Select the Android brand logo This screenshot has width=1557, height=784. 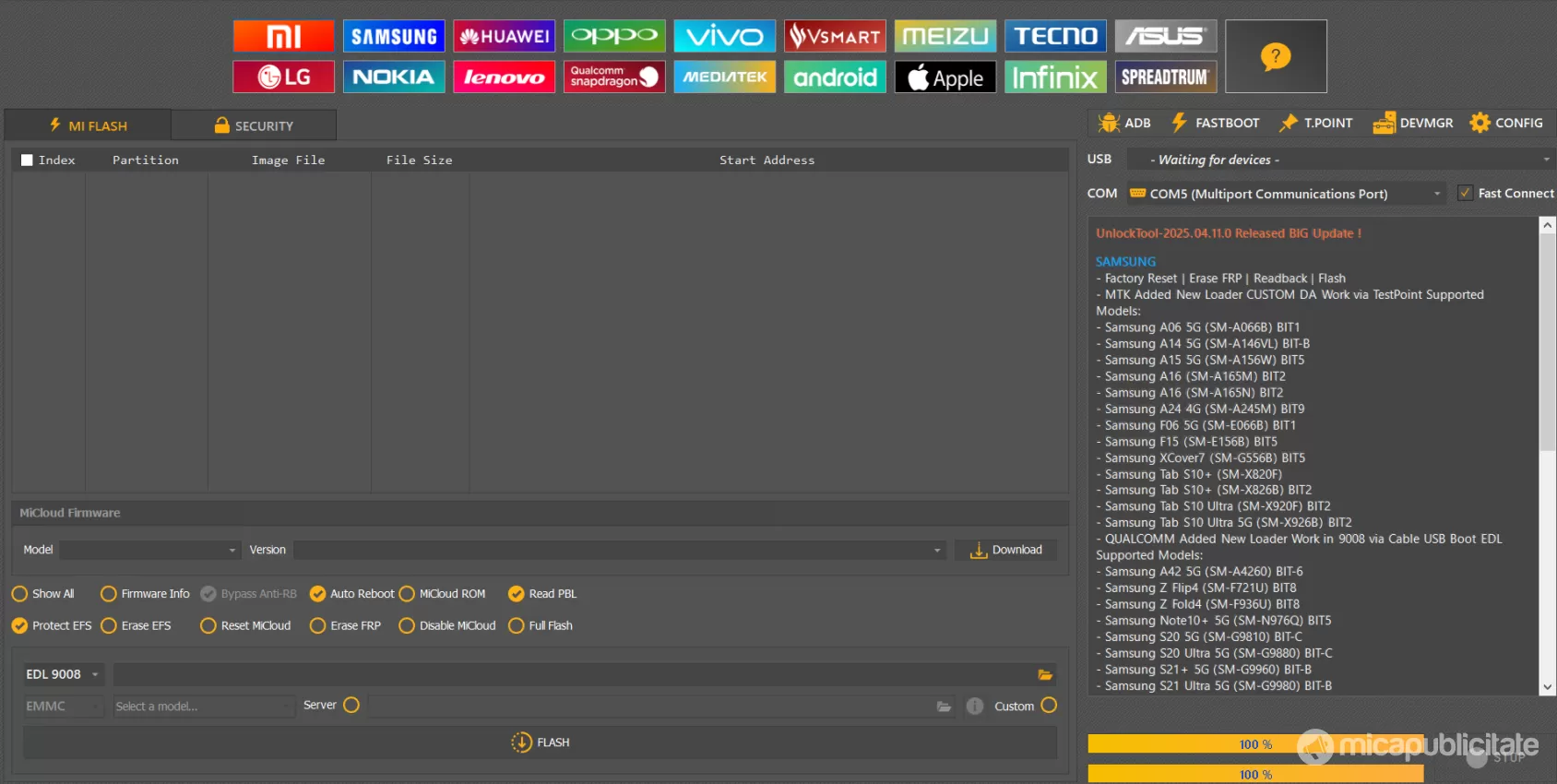tap(835, 77)
